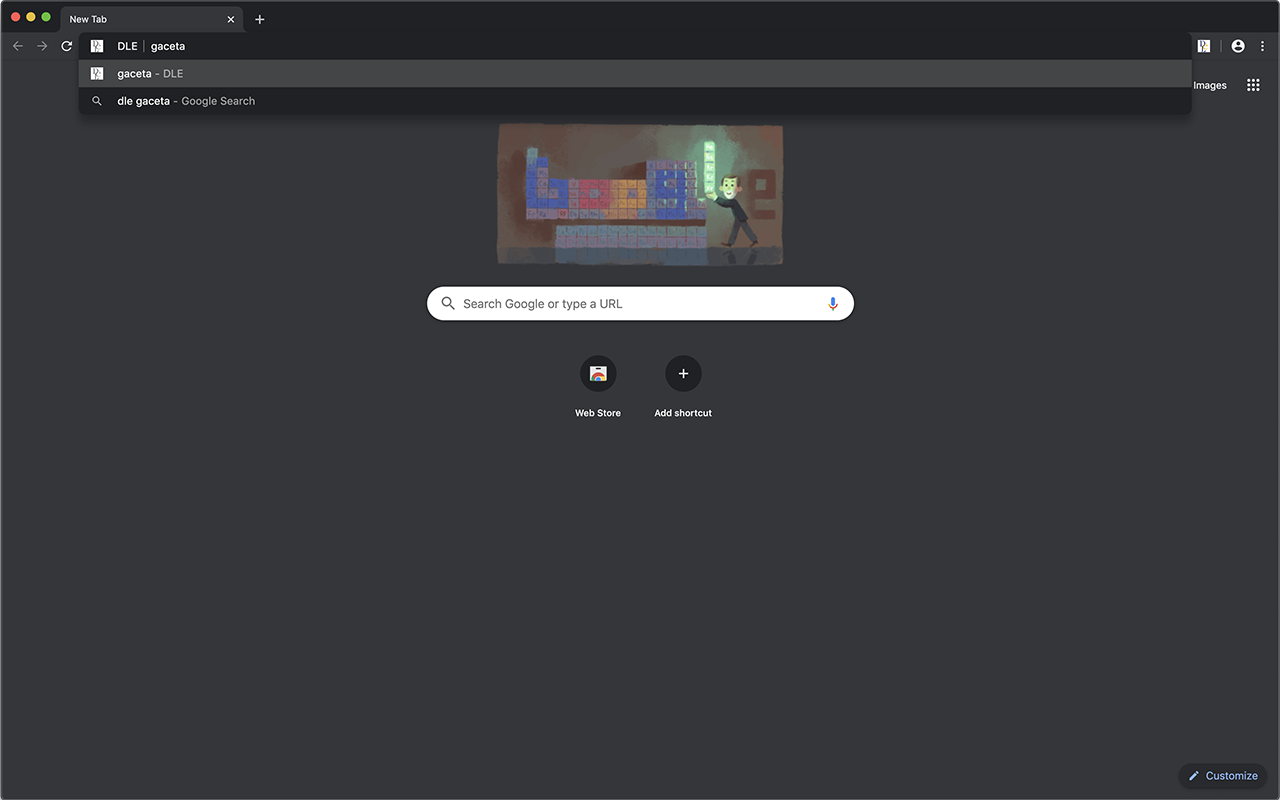
Task: Go back using the back arrow
Action: coord(18,46)
